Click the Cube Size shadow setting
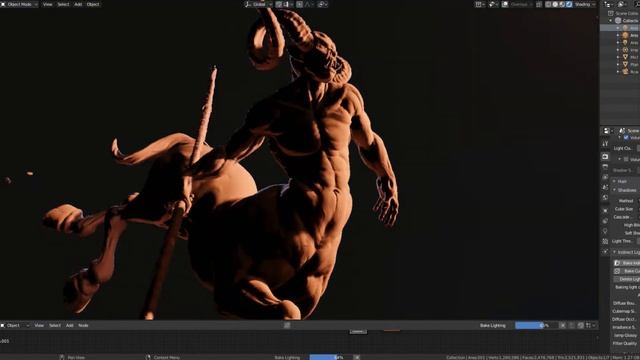Screen dimensions: 640x360 coord(624,209)
